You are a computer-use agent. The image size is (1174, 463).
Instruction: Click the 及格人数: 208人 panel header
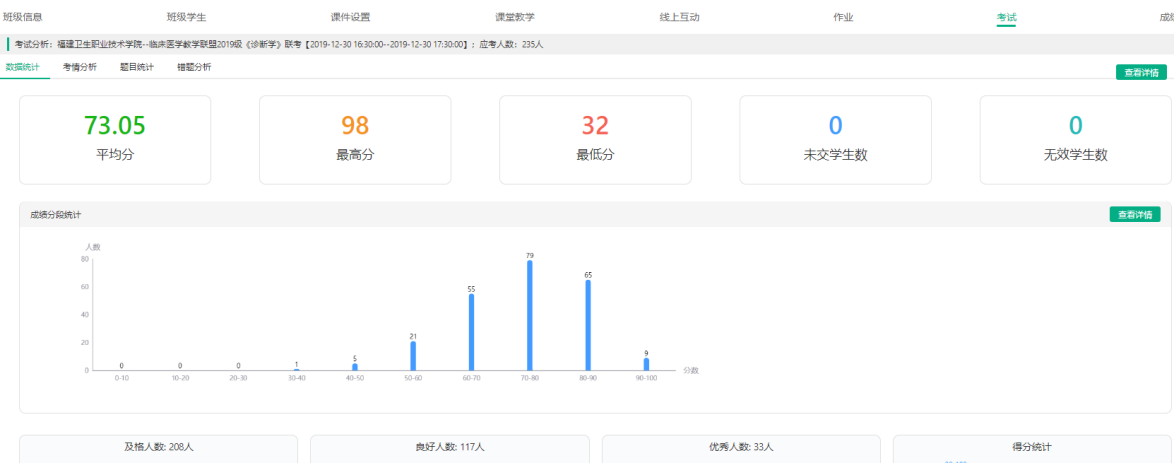(158, 447)
